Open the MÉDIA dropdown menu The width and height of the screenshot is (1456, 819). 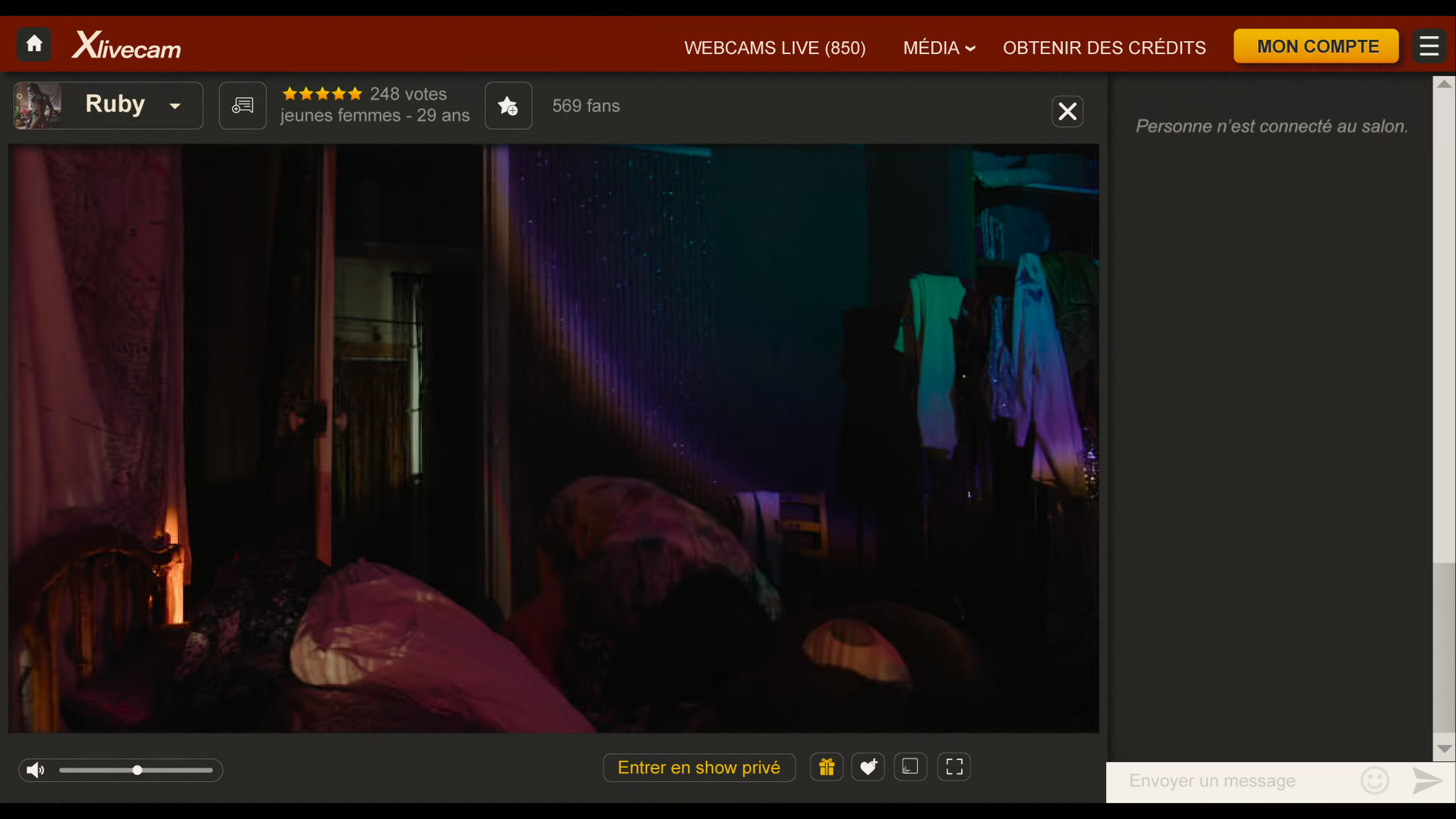point(939,48)
